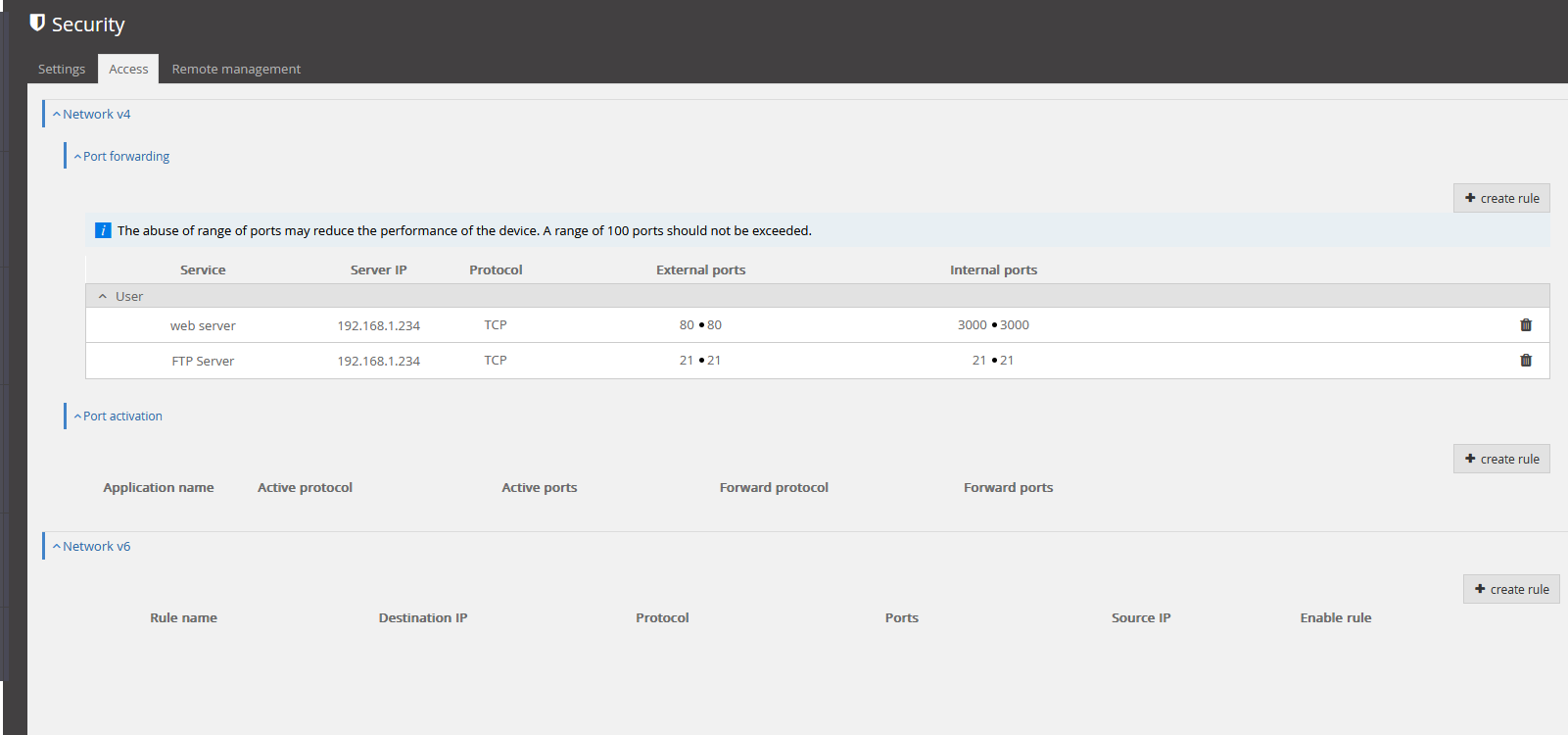Screen dimensions: 1568x735
Task: Select the Access tab
Action: 128,70
